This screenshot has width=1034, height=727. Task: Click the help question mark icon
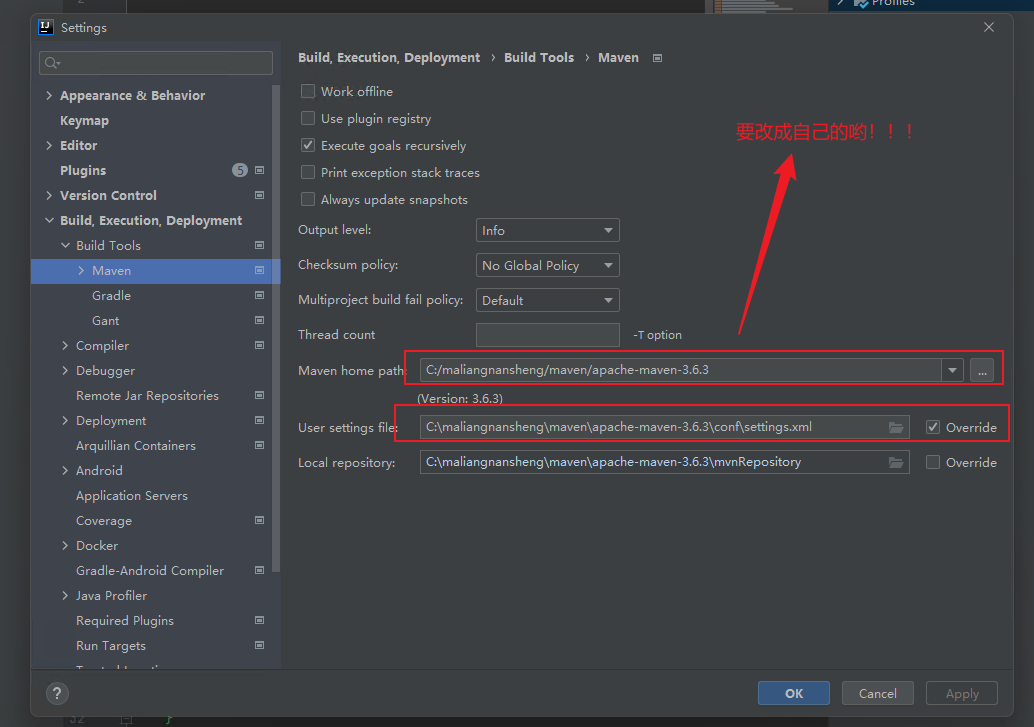[57, 693]
